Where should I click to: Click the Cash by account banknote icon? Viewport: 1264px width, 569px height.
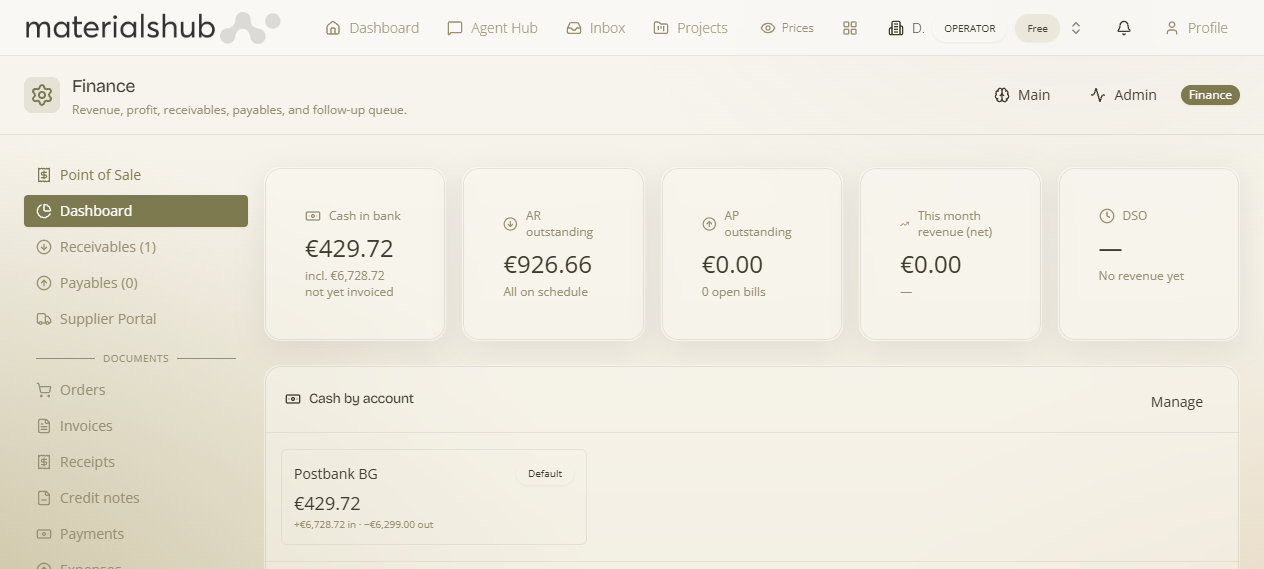tap(293, 399)
